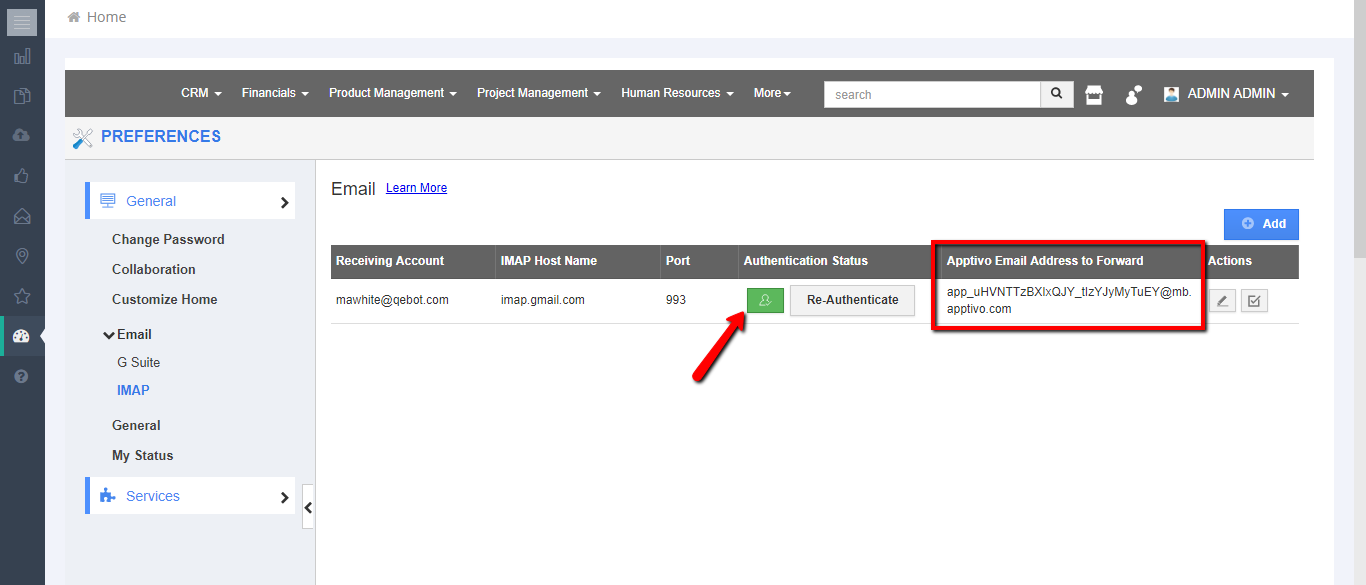Open the app store icon in the header
Viewport: 1366px width, 585px height.
click(1094, 95)
